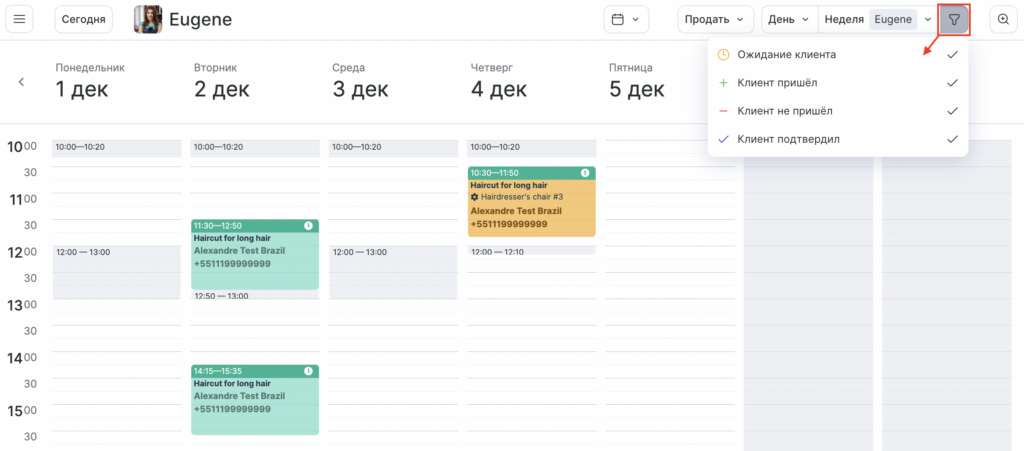Image resolution: width=1024 pixels, height=451 pixels.
Task: Open the hamburger main menu
Action: tap(20, 19)
